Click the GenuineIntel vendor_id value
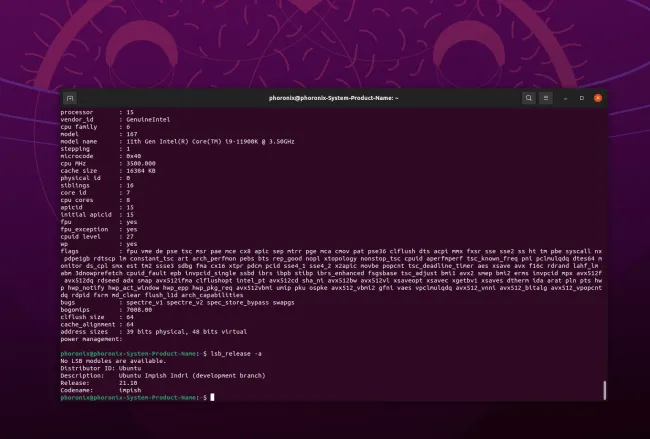650x439 pixels. click(x=145, y=120)
